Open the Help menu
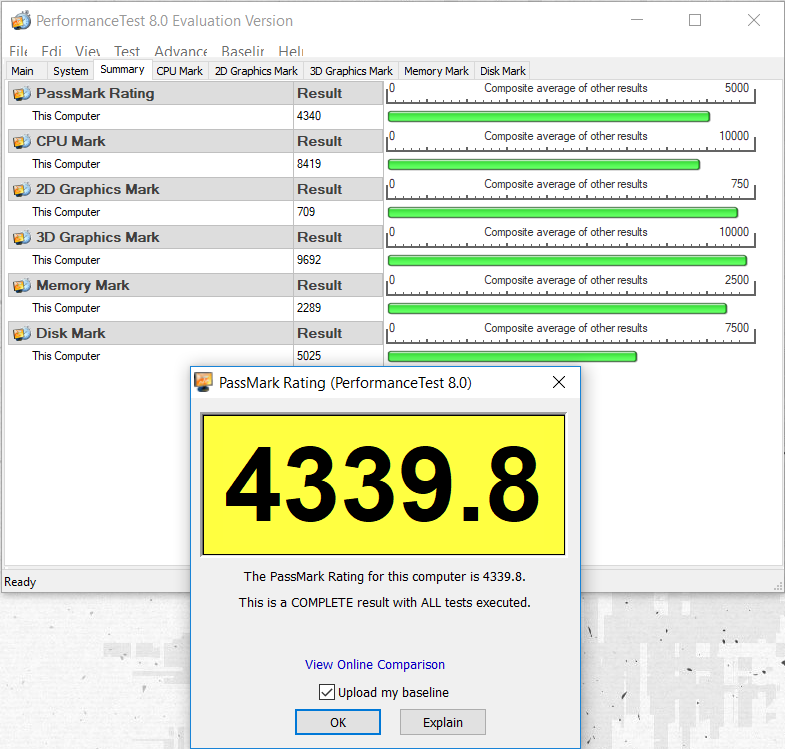Image resolution: width=785 pixels, height=749 pixels. pos(291,51)
